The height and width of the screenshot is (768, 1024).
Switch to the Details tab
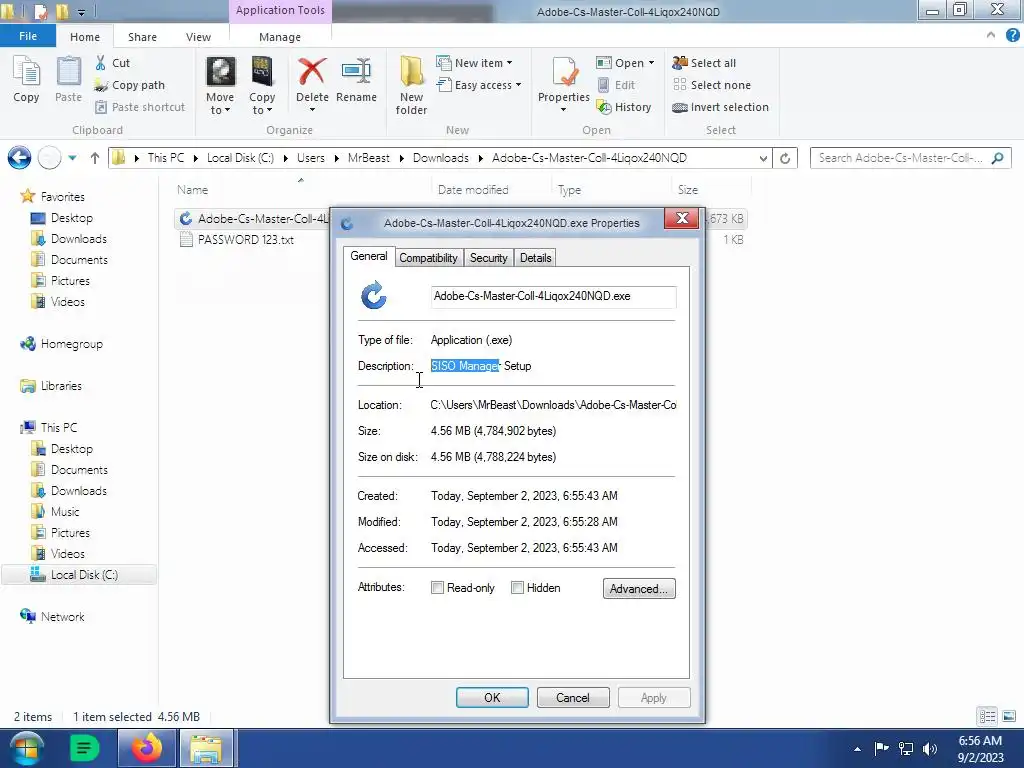pyautogui.click(x=536, y=258)
